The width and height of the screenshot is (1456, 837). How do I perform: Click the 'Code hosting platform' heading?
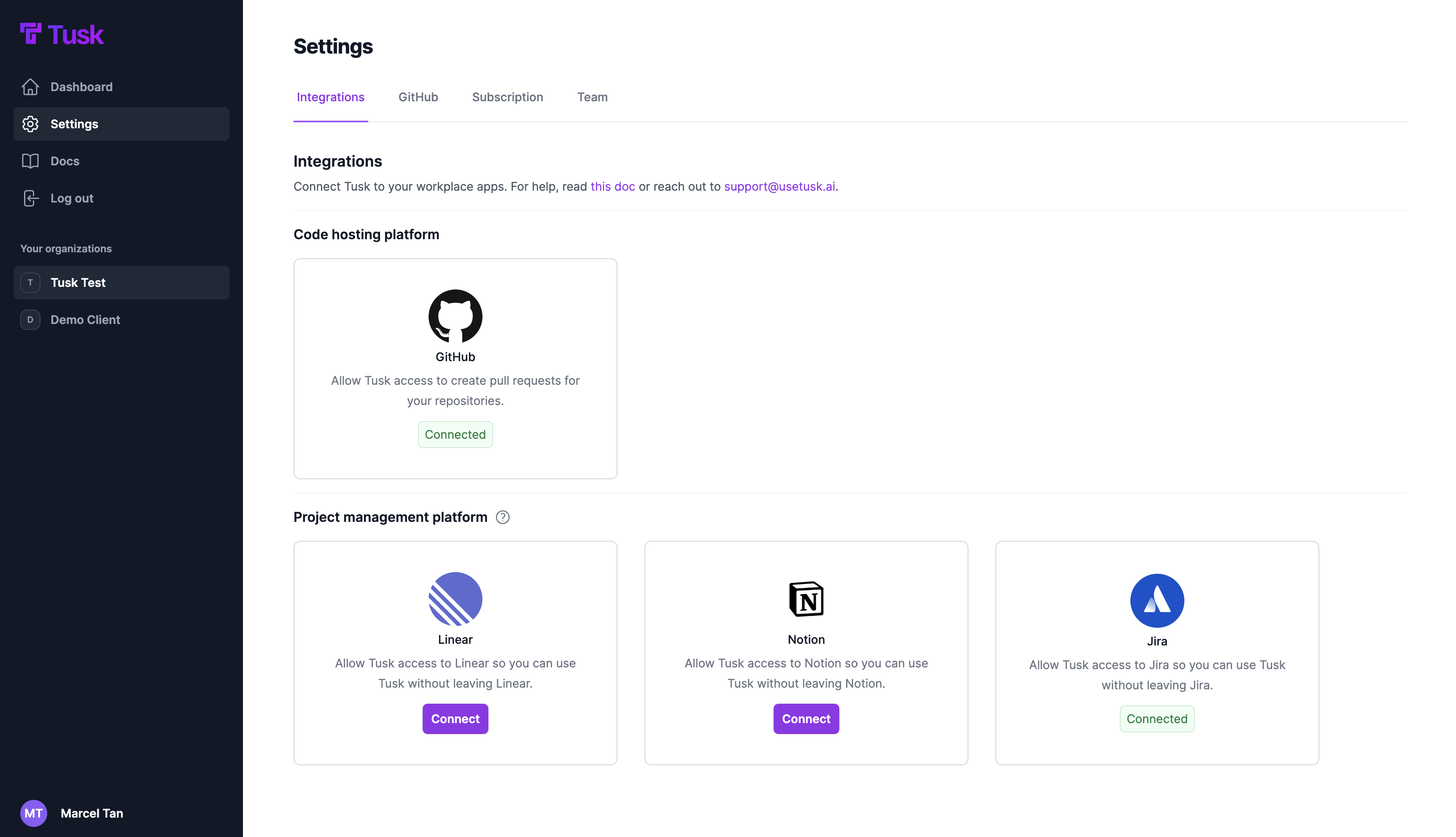click(366, 235)
